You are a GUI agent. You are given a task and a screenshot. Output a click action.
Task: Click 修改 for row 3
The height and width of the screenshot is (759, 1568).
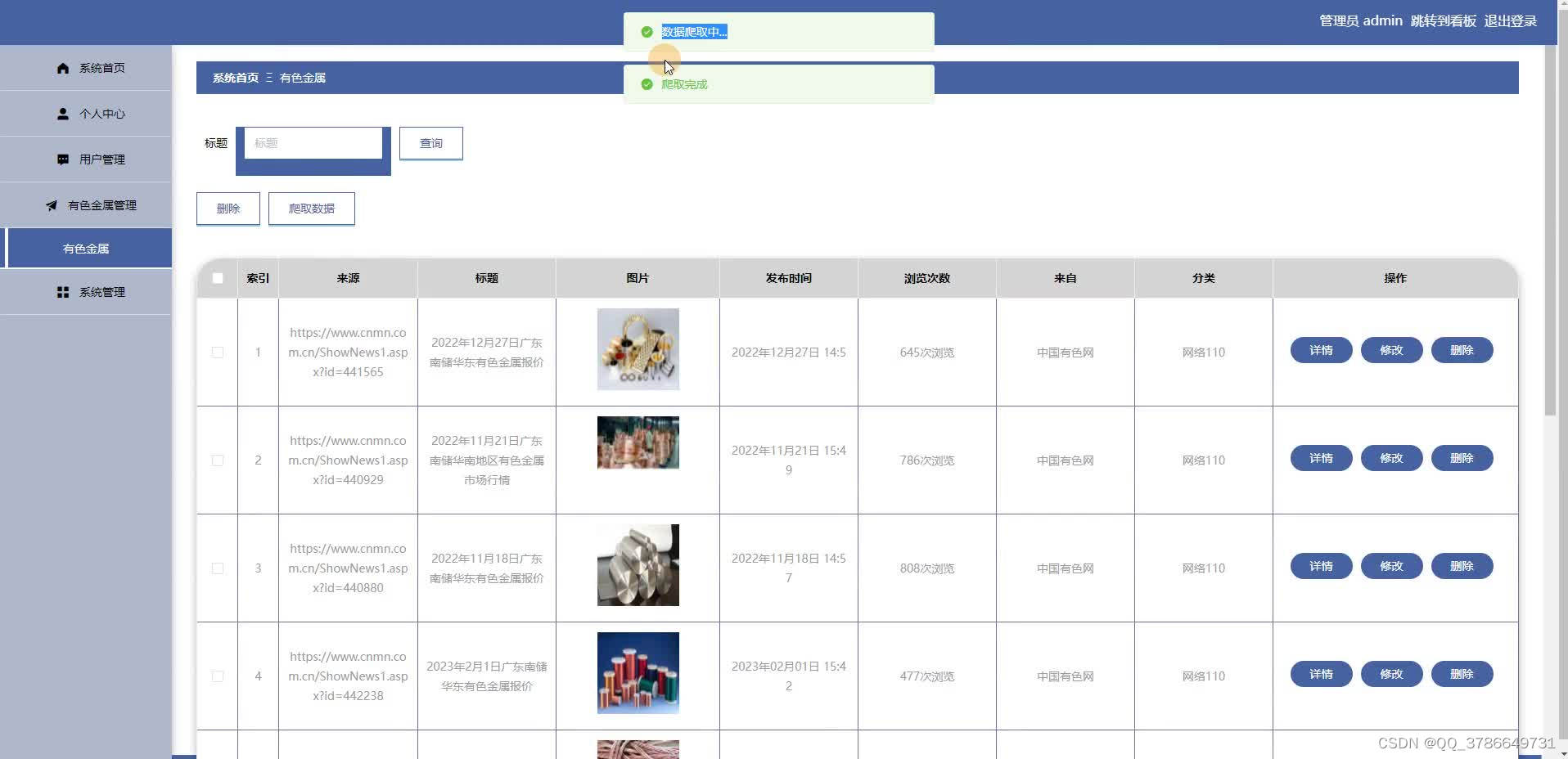click(x=1391, y=566)
